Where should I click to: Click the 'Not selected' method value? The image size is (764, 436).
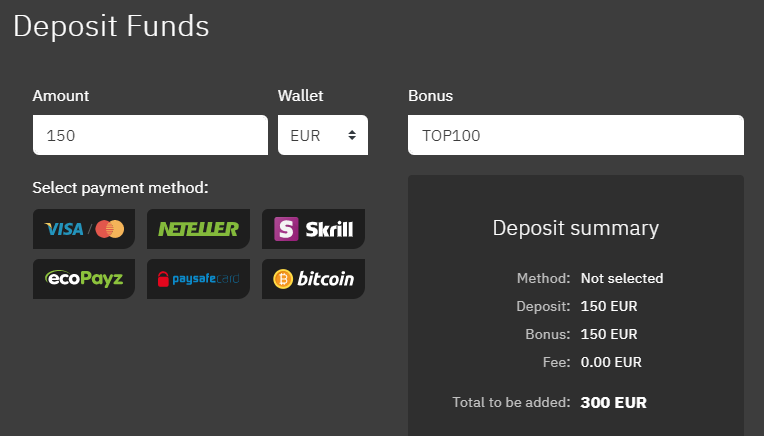[622, 278]
